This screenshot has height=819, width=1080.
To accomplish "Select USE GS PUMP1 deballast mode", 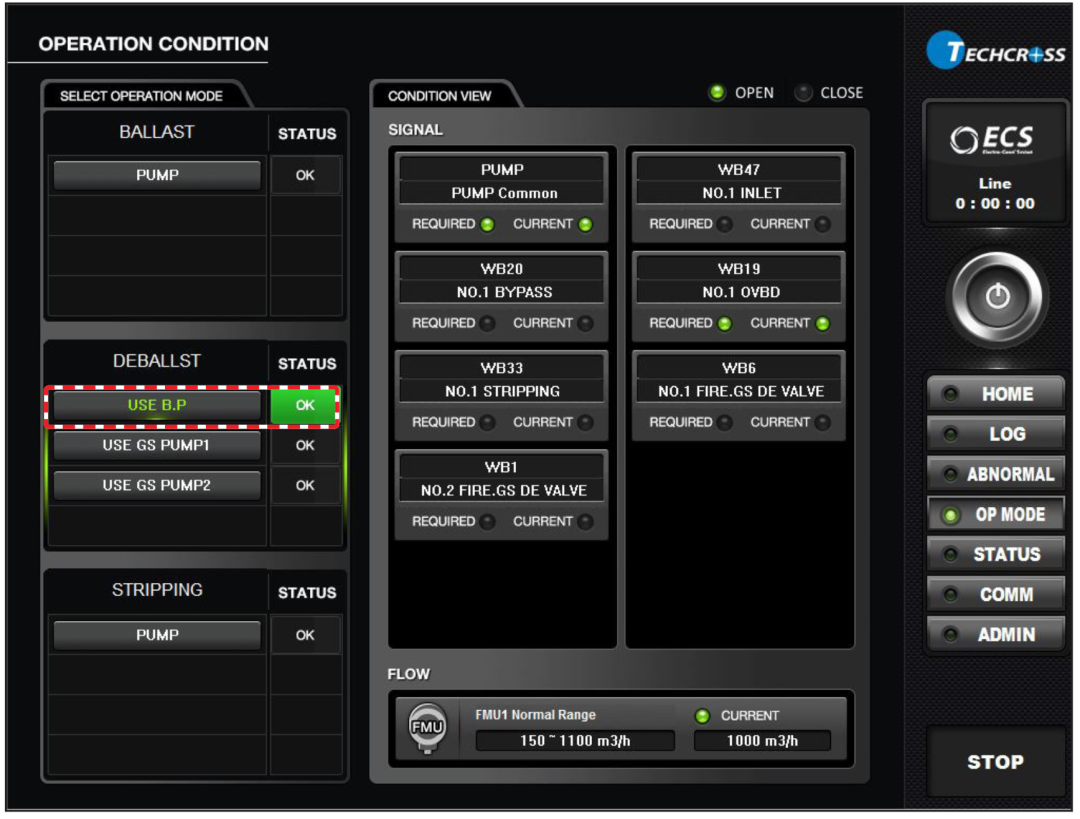I will pyautogui.click(x=157, y=445).
